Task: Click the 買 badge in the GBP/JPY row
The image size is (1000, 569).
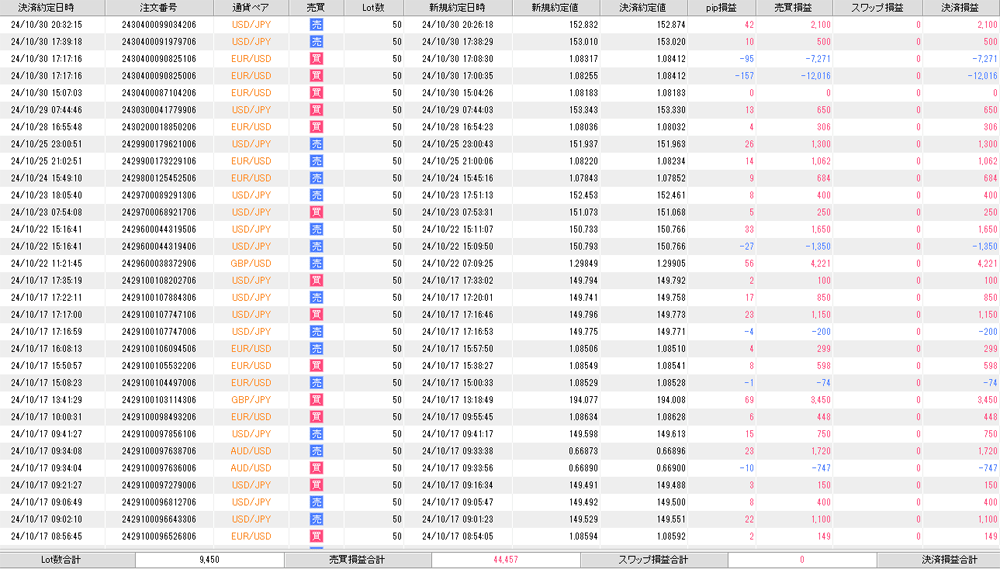Action: pyautogui.click(x=316, y=400)
